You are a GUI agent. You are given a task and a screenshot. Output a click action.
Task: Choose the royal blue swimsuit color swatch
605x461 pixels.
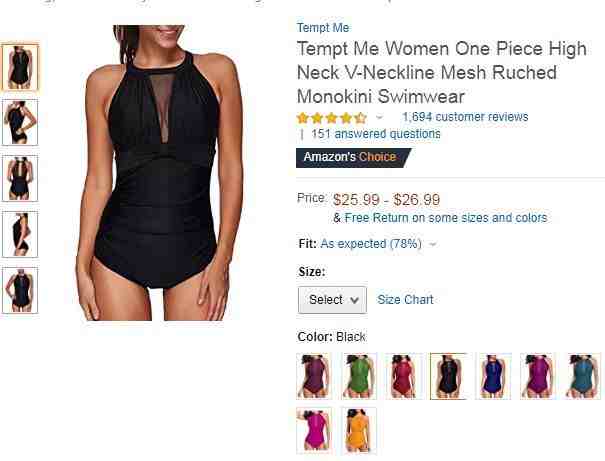tap(493, 376)
